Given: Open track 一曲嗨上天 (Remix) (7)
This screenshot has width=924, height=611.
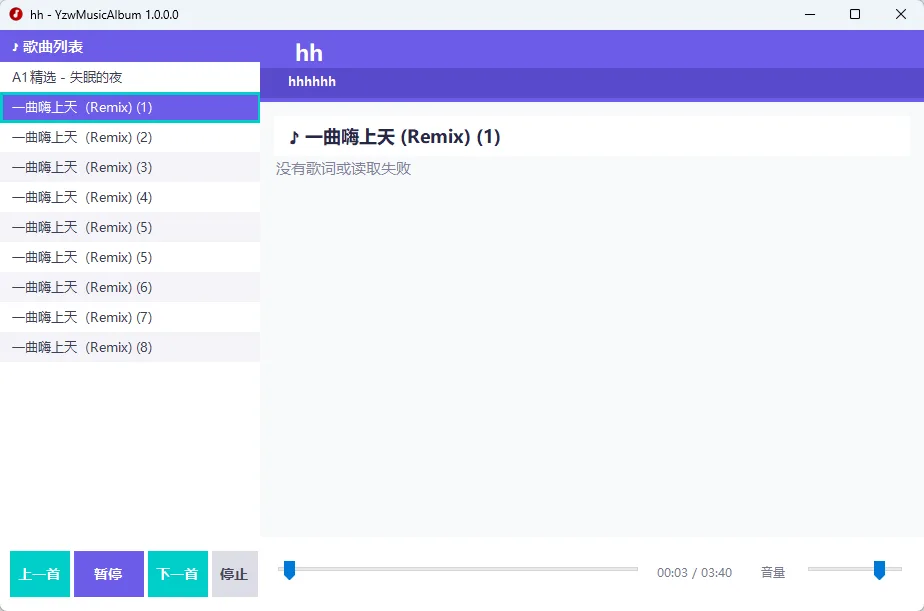Looking at the screenshot, I should 130,318.
